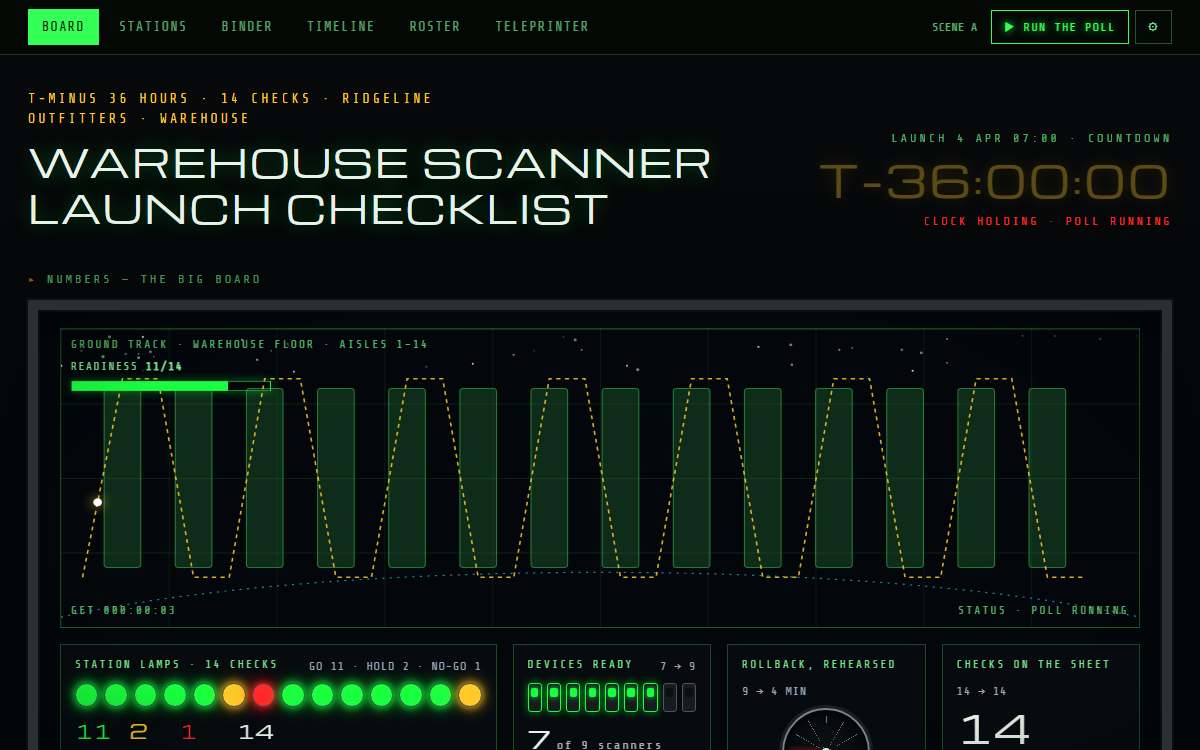Click the eighth scanner device indicator, unlit

[670, 697]
